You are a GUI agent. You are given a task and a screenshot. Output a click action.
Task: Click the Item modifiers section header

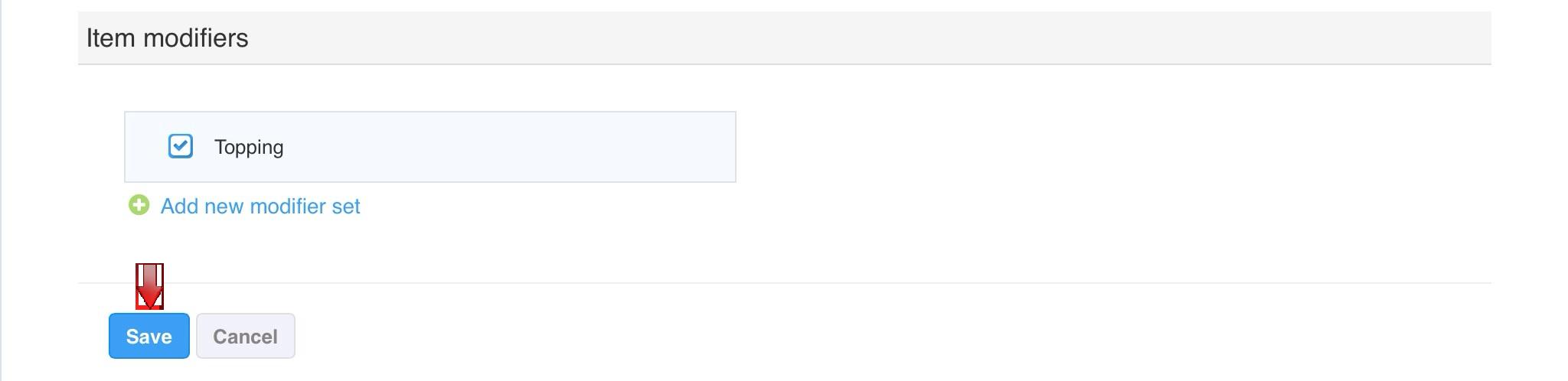click(x=167, y=38)
